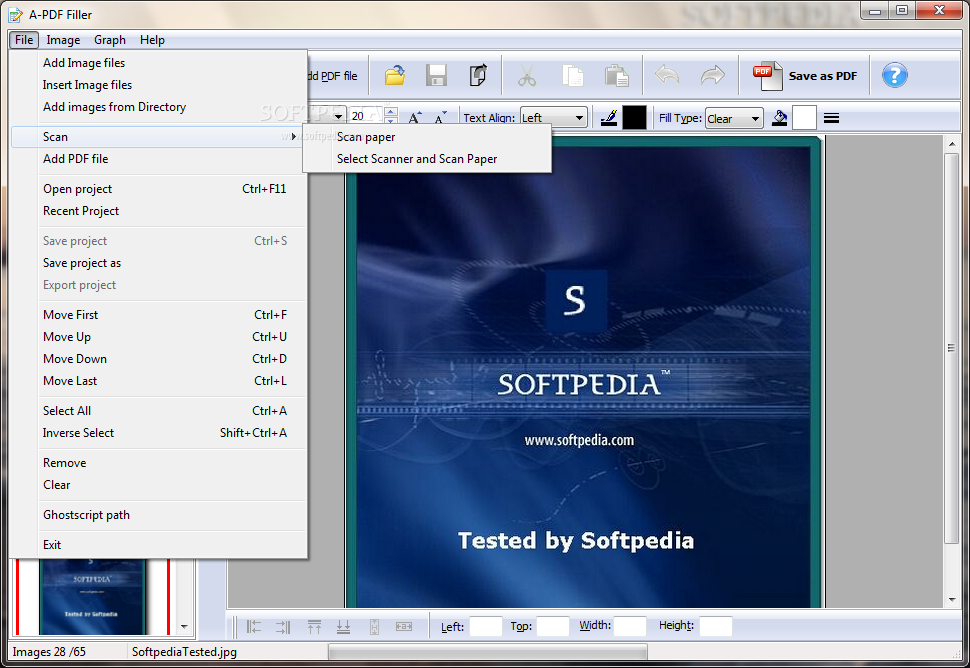
Task: Open the Image menu
Action: click(63, 40)
